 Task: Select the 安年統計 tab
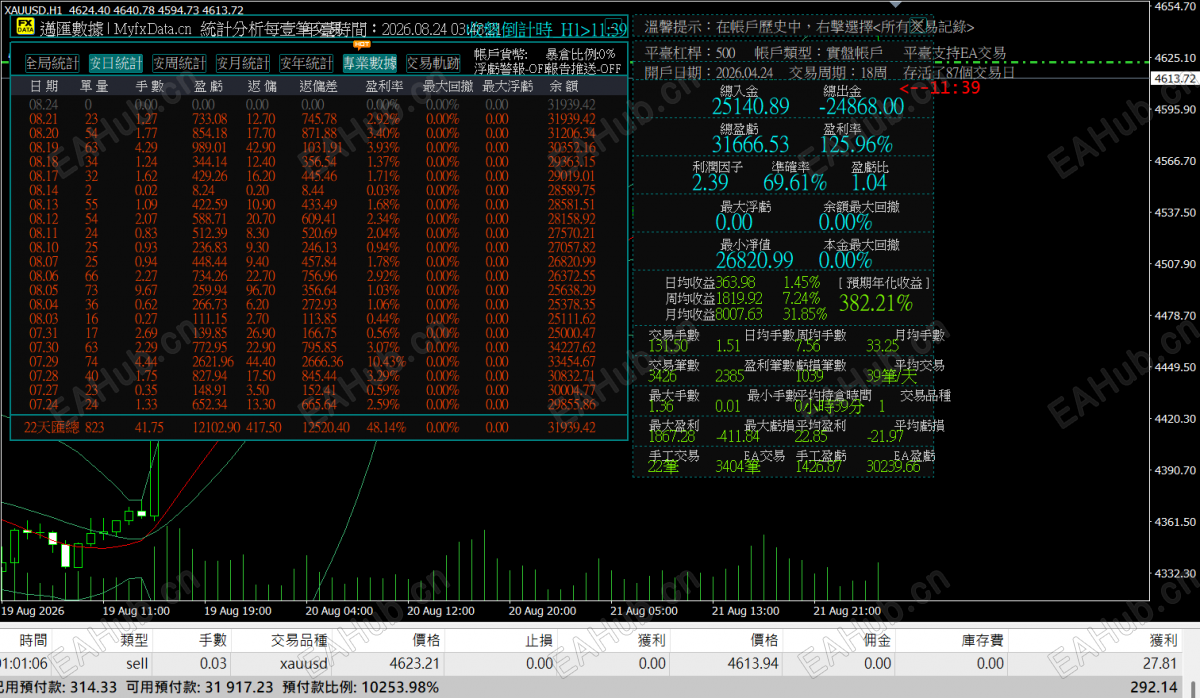click(306, 64)
